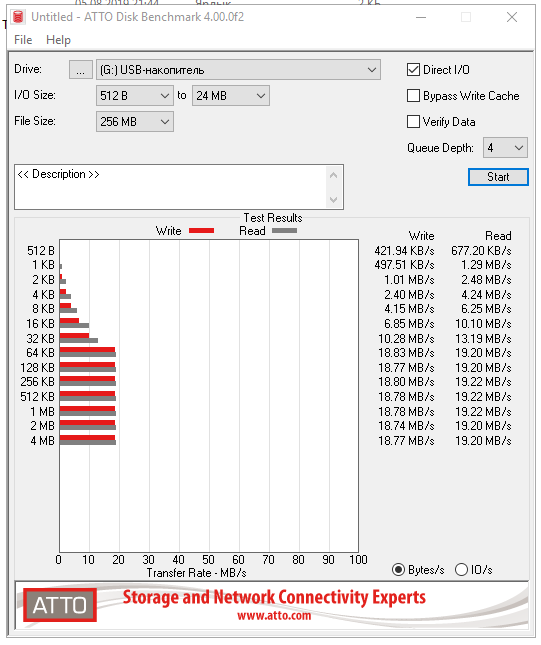Expand the 512 B minimum I/O size dropdown
Viewport: 541px width, 645px height.
tap(135, 96)
